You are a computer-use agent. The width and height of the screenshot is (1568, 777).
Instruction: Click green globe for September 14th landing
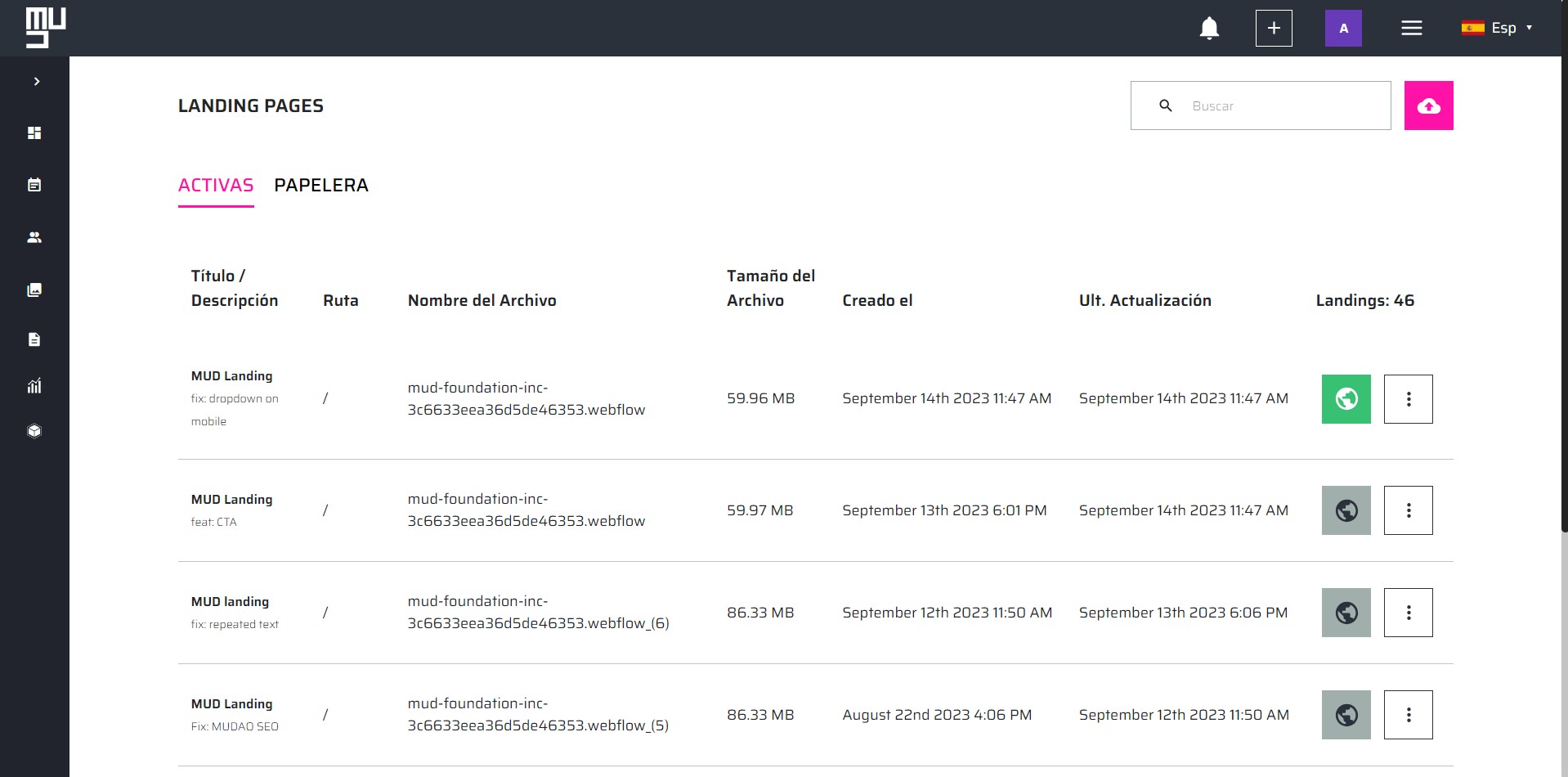pos(1346,399)
